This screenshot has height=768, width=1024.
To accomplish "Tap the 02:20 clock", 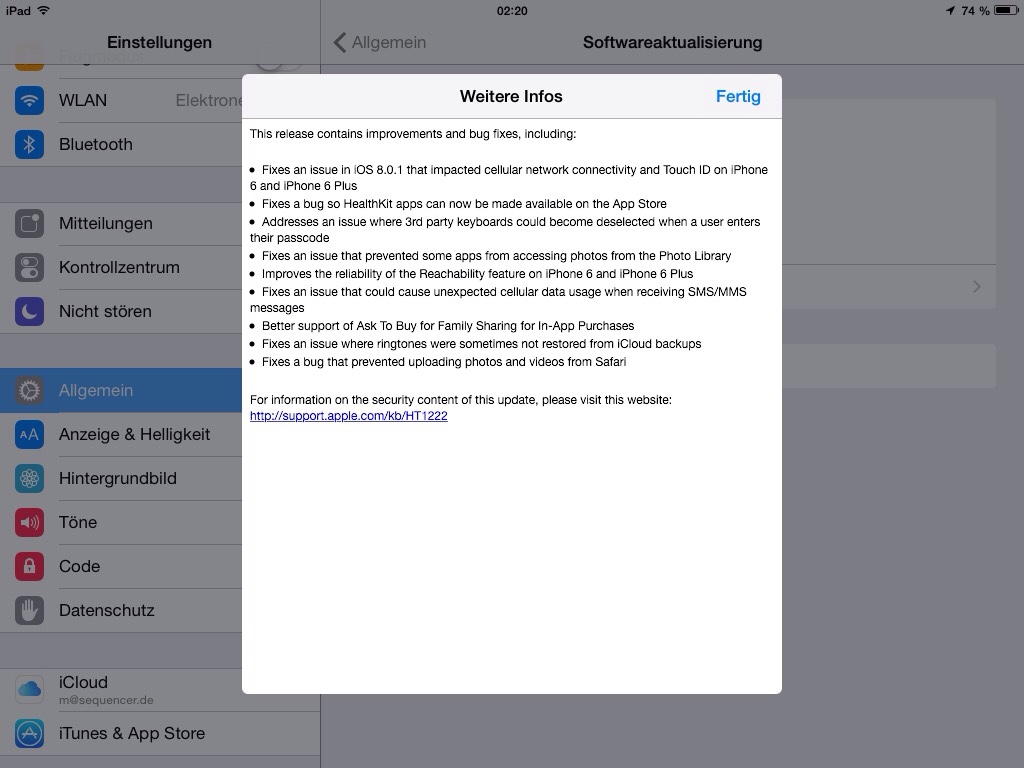I will [x=512, y=10].
